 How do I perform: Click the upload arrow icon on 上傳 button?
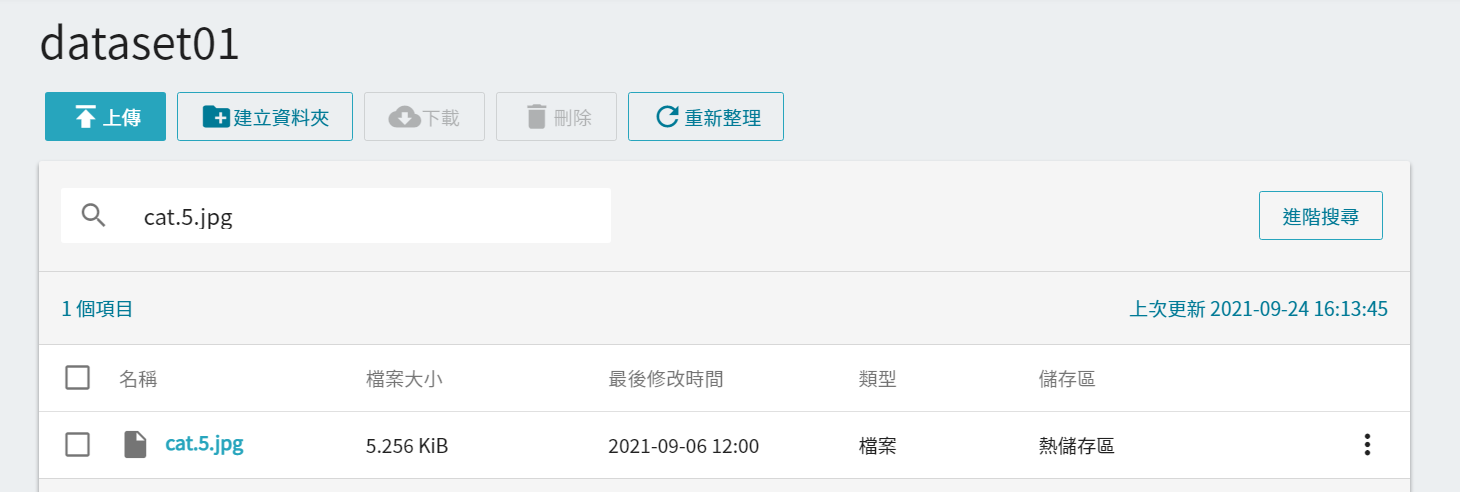coord(85,117)
